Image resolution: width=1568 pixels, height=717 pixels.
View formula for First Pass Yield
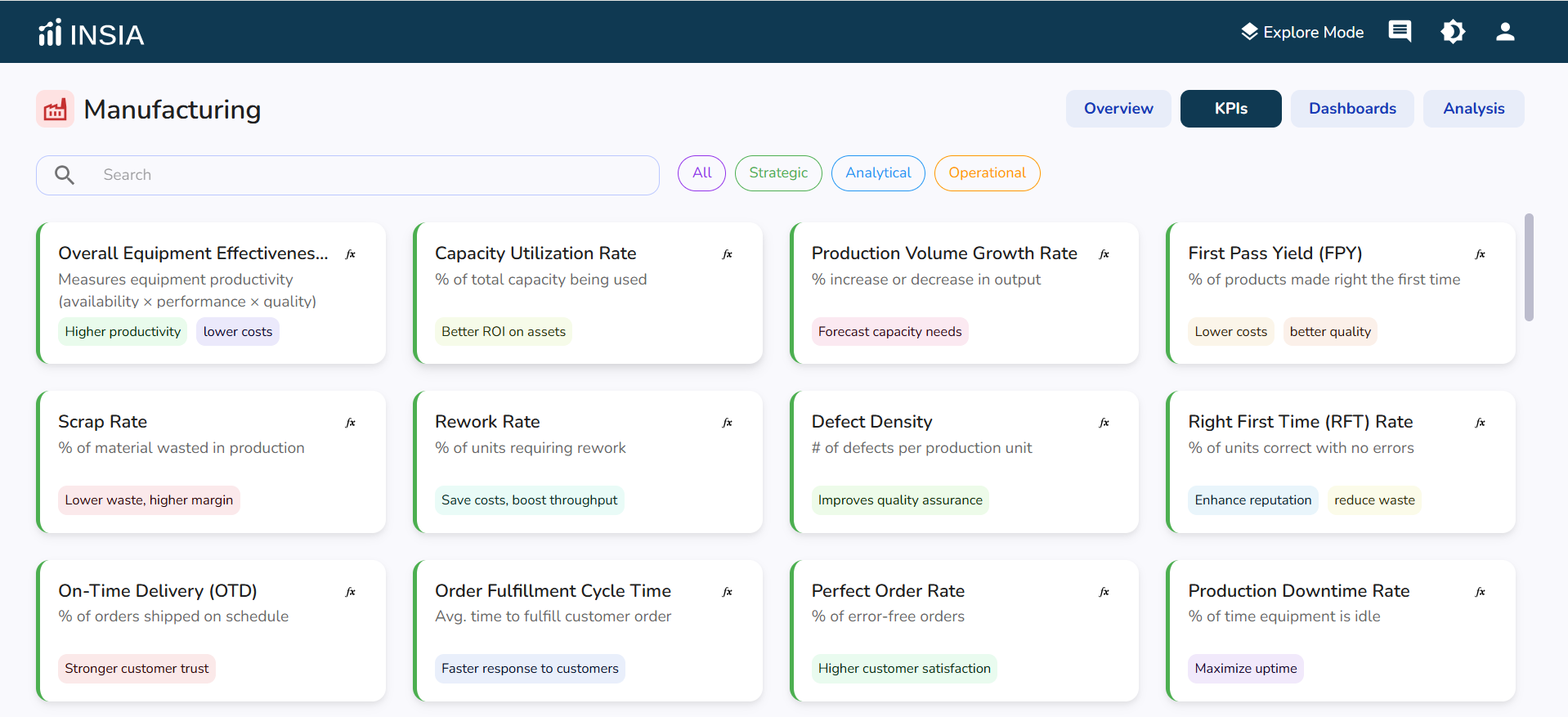click(1480, 254)
